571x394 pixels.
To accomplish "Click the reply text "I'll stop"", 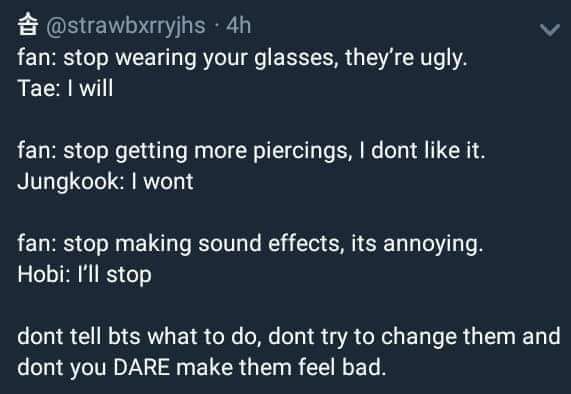I will (114, 275).
